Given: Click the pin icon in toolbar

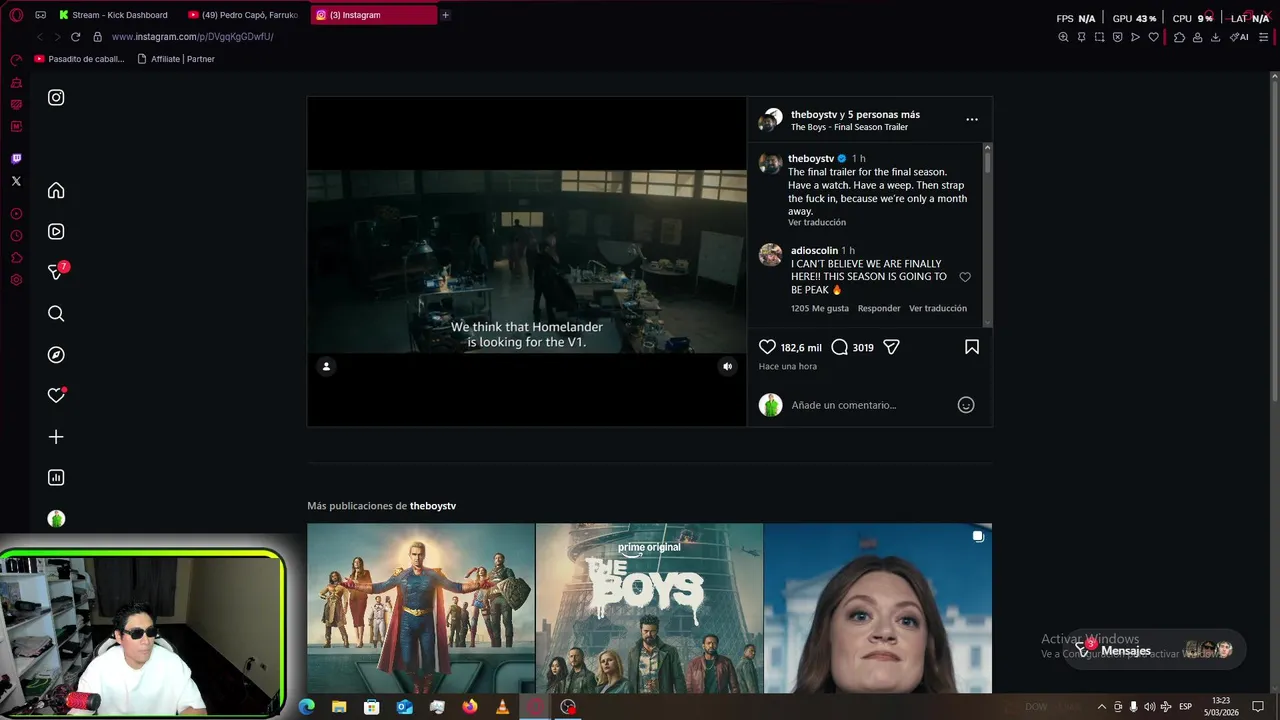Looking at the screenshot, I should (x=1081, y=37).
